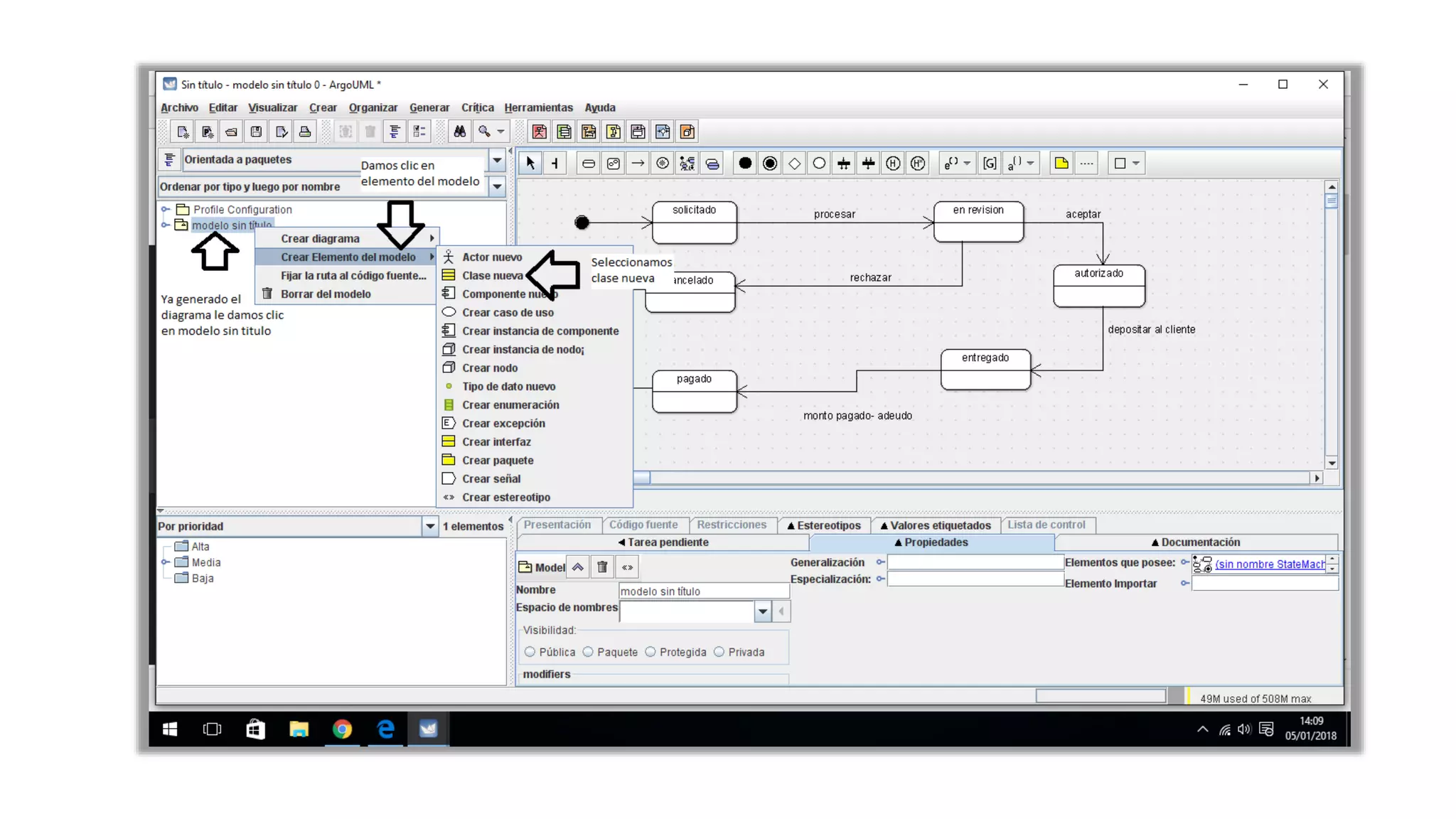Open the Generar menu
The width and height of the screenshot is (1456, 819).
click(429, 107)
